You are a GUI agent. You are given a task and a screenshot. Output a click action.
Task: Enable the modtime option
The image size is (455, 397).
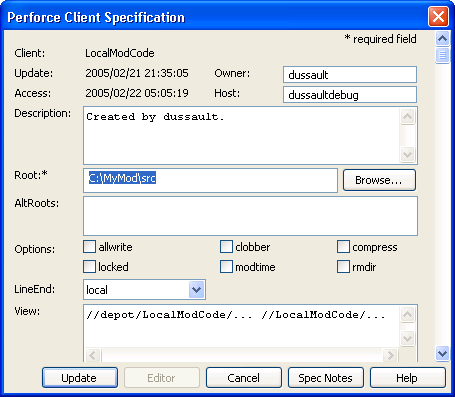tap(226, 267)
